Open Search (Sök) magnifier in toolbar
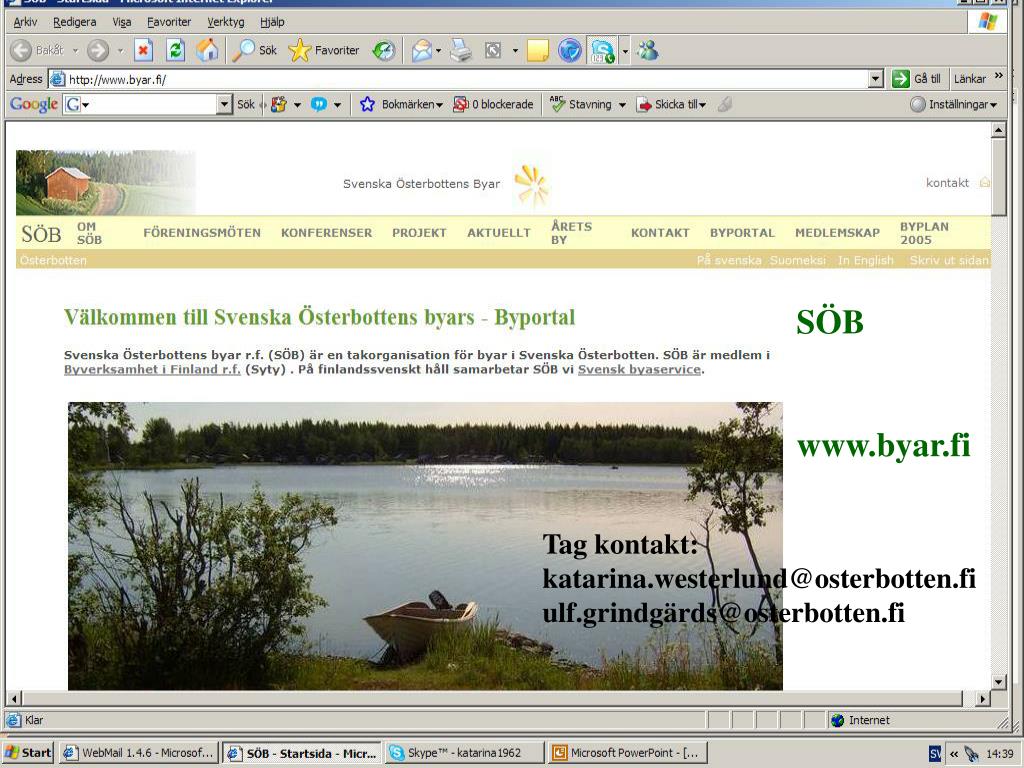 255,50
